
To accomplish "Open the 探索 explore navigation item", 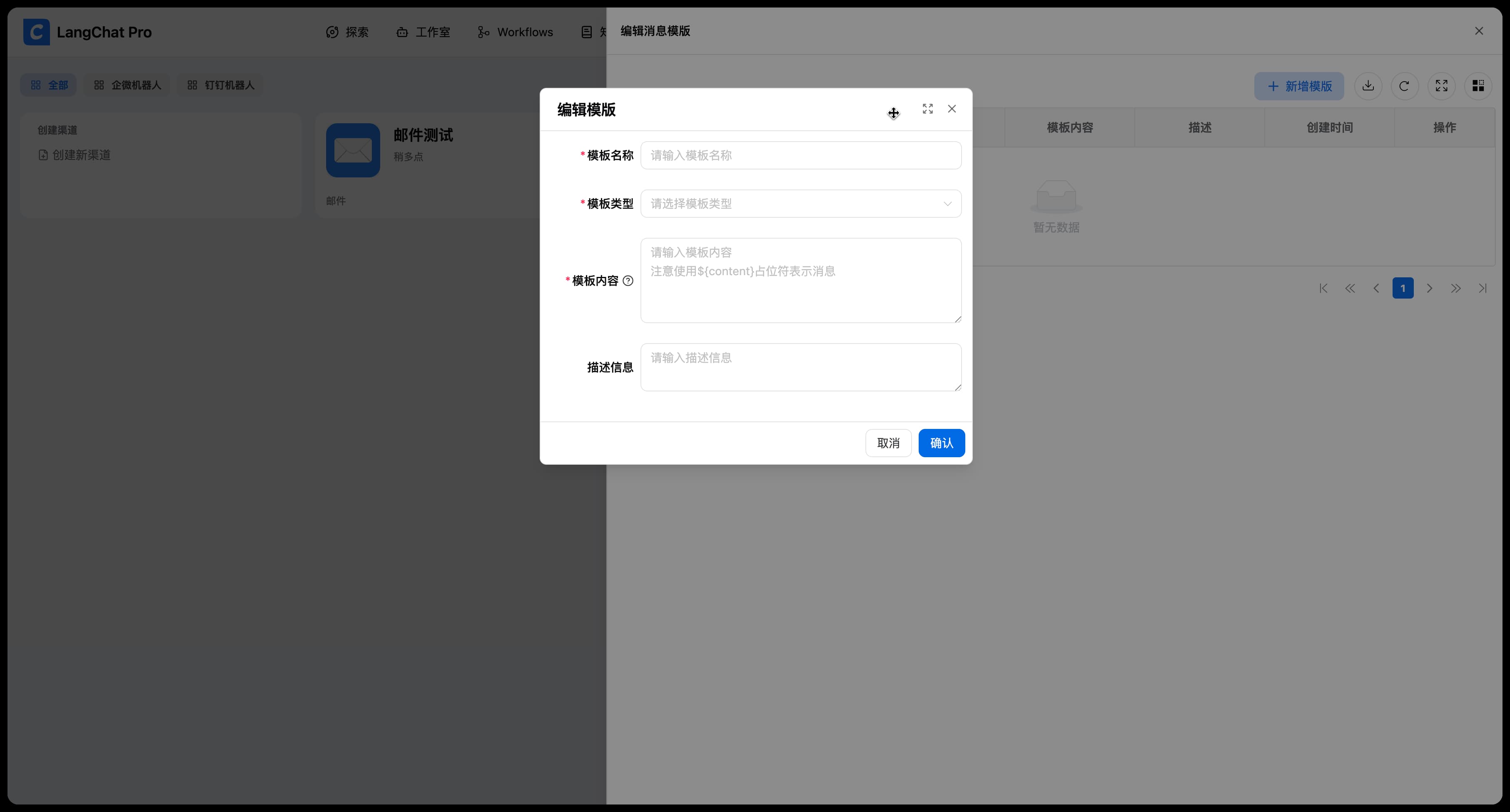I will point(348,32).
